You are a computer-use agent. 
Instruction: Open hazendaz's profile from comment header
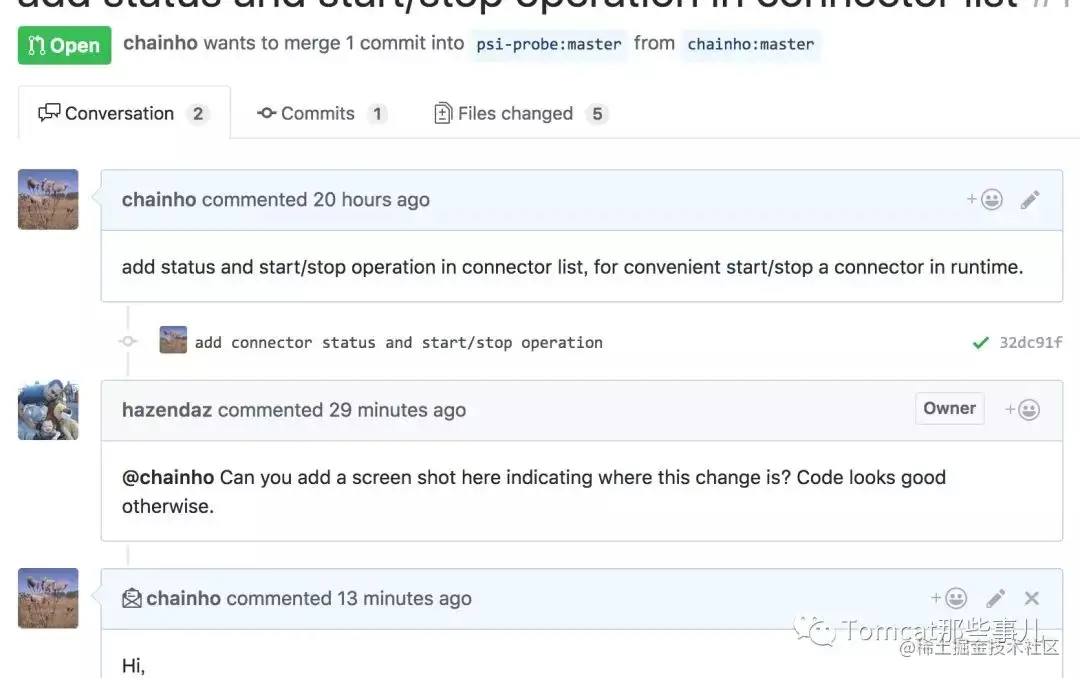166,410
